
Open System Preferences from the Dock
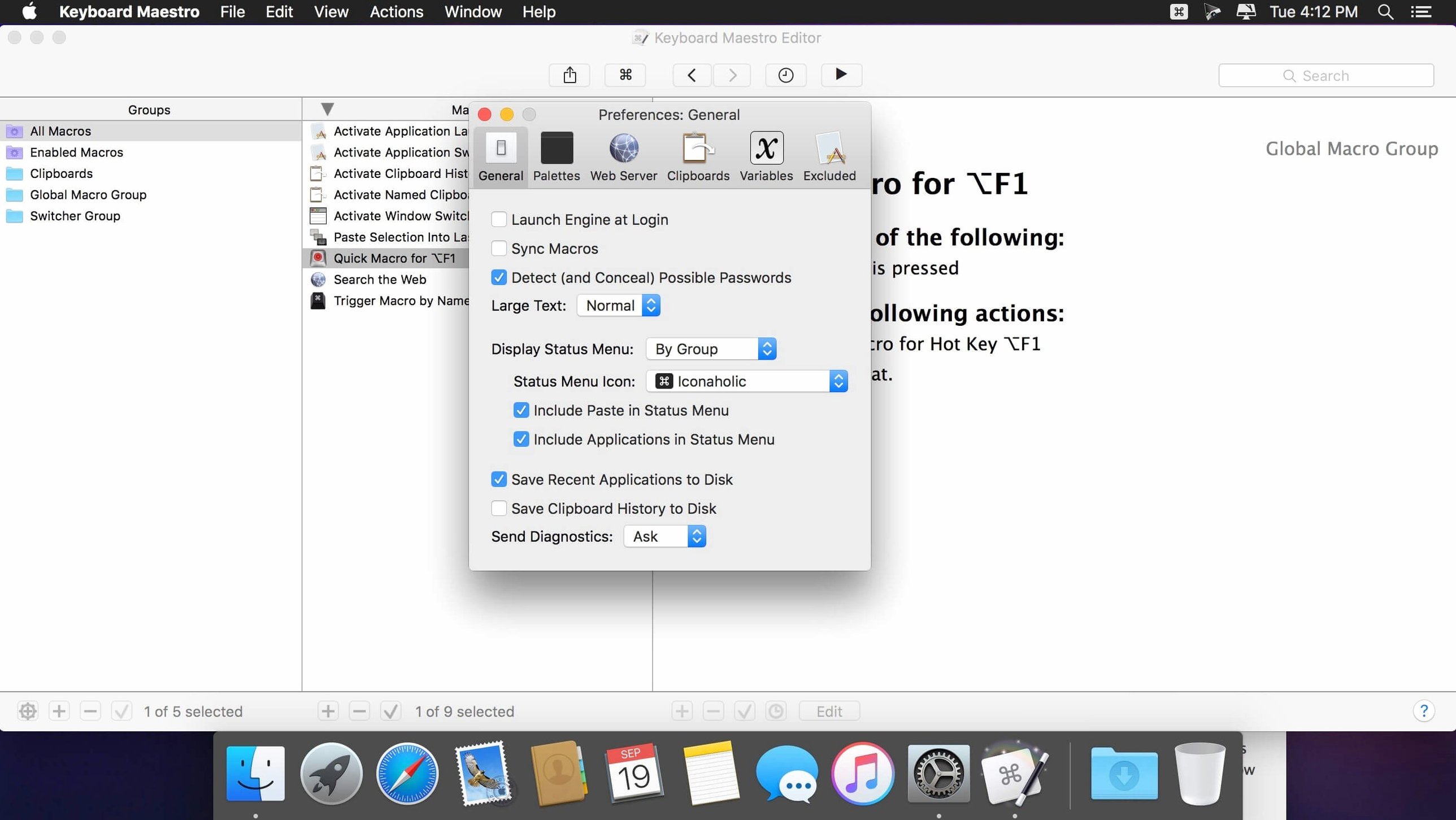pyautogui.click(x=938, y=774)
